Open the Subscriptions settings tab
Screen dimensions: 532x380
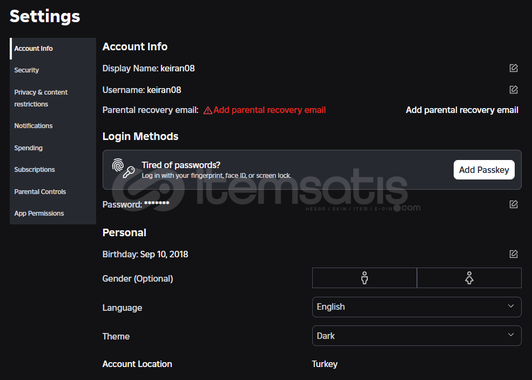(53, 170)
